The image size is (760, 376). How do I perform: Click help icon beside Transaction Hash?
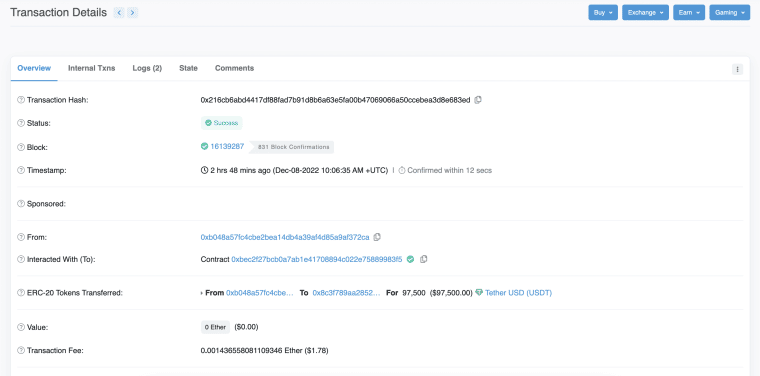tap(21, 100)
